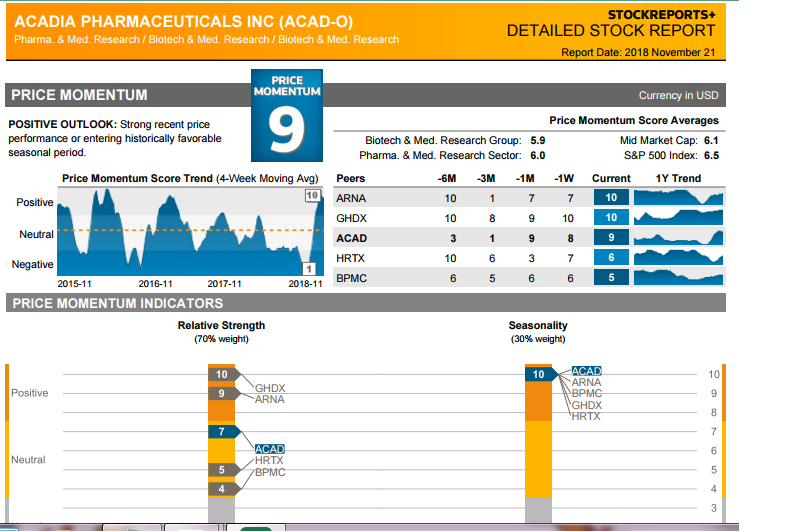The height and width of the screenshot is (532, 788).
Task: Select the 2015-11 date on the trend chart axis
Action: click(x=74, y=284)
